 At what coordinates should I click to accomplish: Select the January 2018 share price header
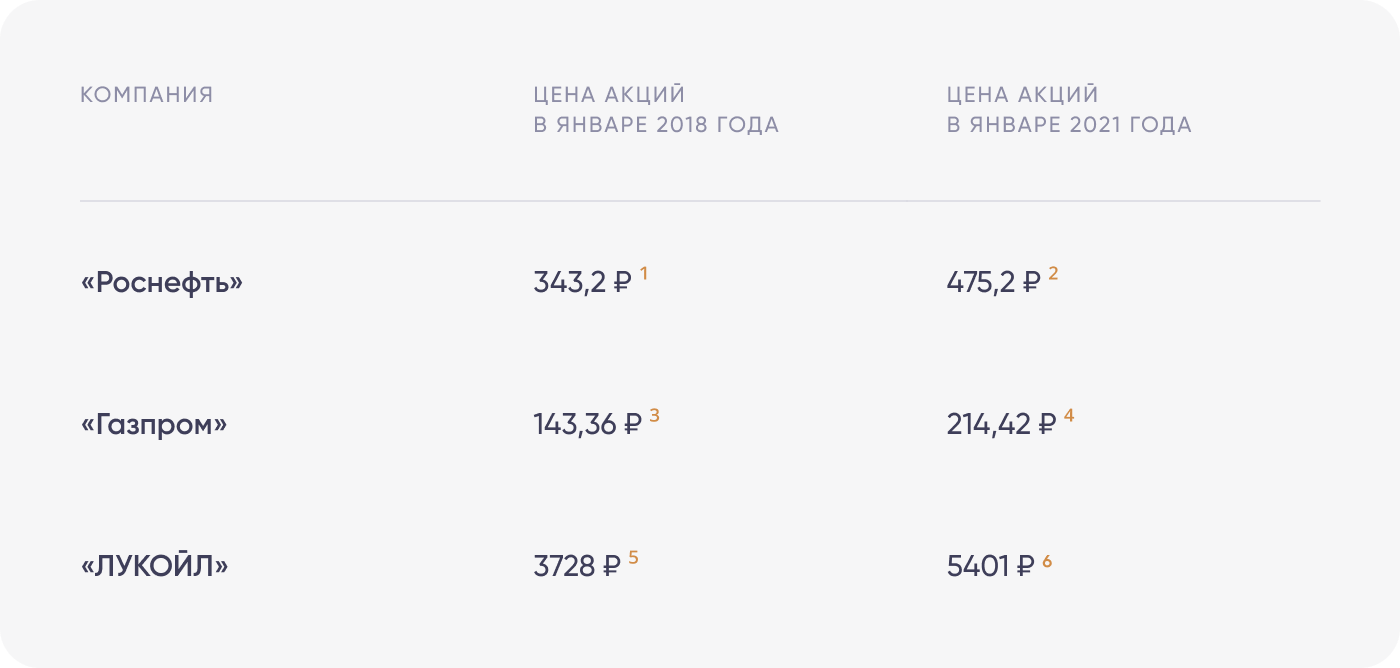(x=656, y=110)
